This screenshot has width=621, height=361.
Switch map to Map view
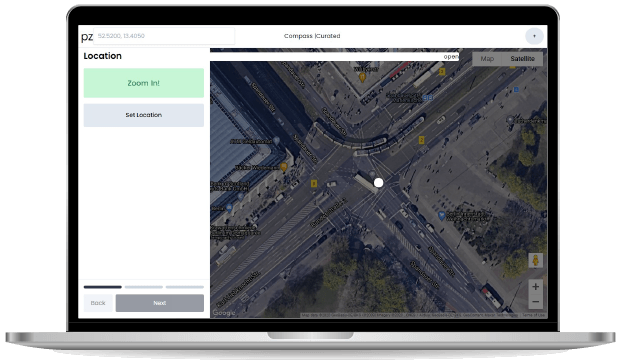pyautogui.click(x=487, y=59)
